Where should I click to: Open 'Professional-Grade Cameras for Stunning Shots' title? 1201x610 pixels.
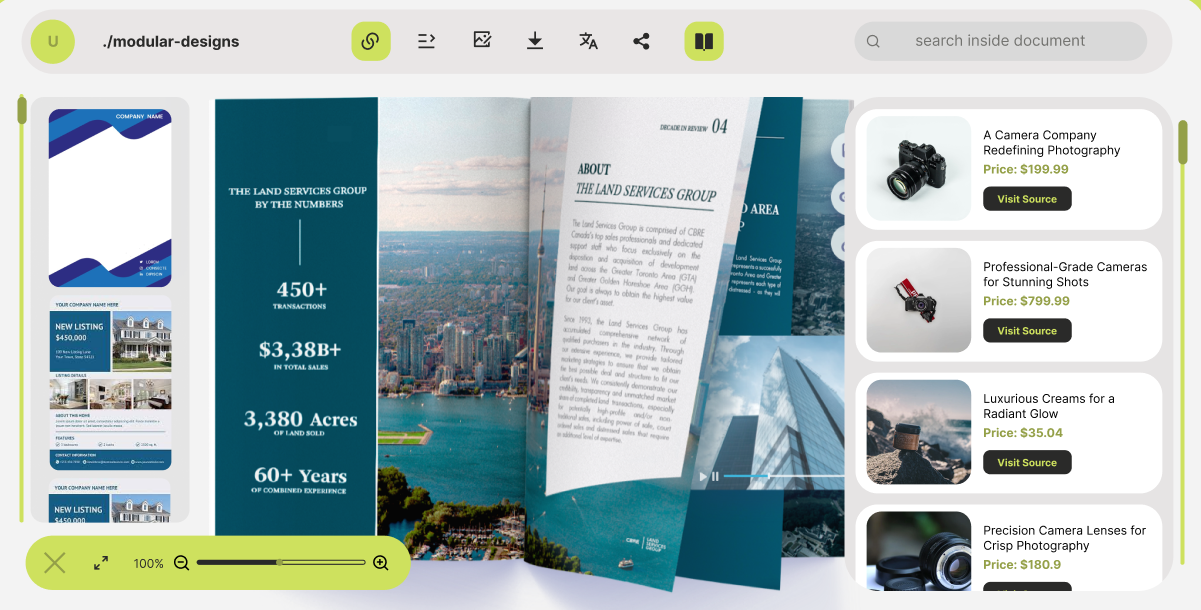pyautogui.click(x=1065, y=275)
